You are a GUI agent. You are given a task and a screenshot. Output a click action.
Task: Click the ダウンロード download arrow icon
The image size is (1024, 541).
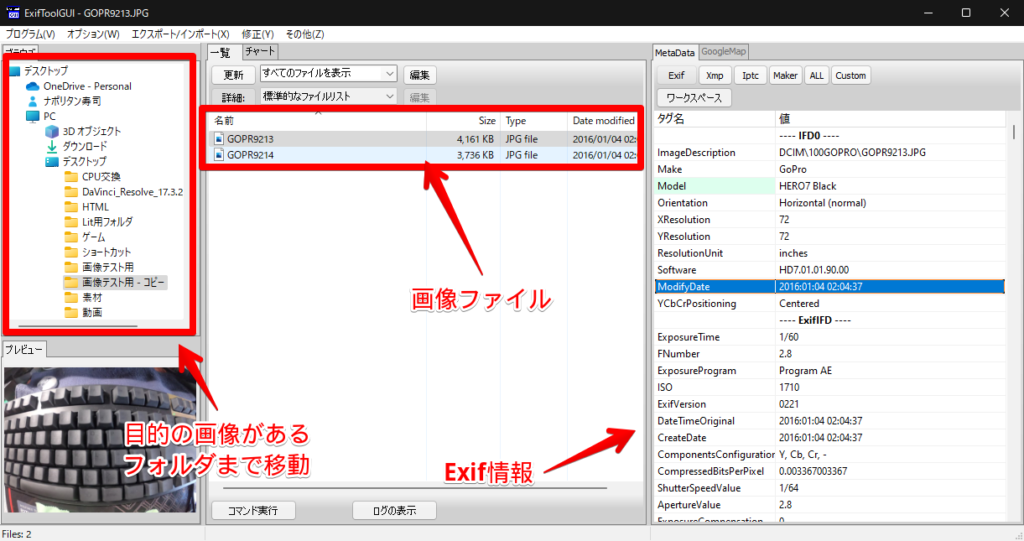pos(51,146)
